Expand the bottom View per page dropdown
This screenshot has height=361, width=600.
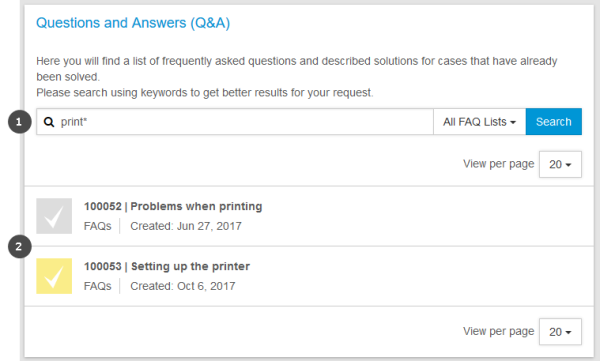click(x=560, y=332)
